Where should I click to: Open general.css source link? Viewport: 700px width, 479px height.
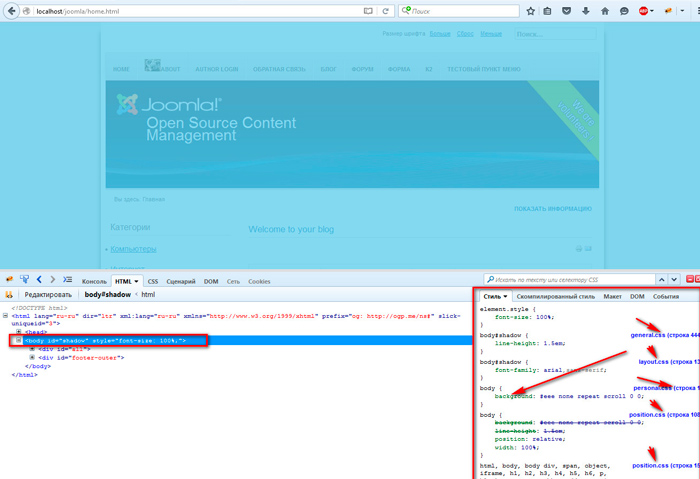664,335
